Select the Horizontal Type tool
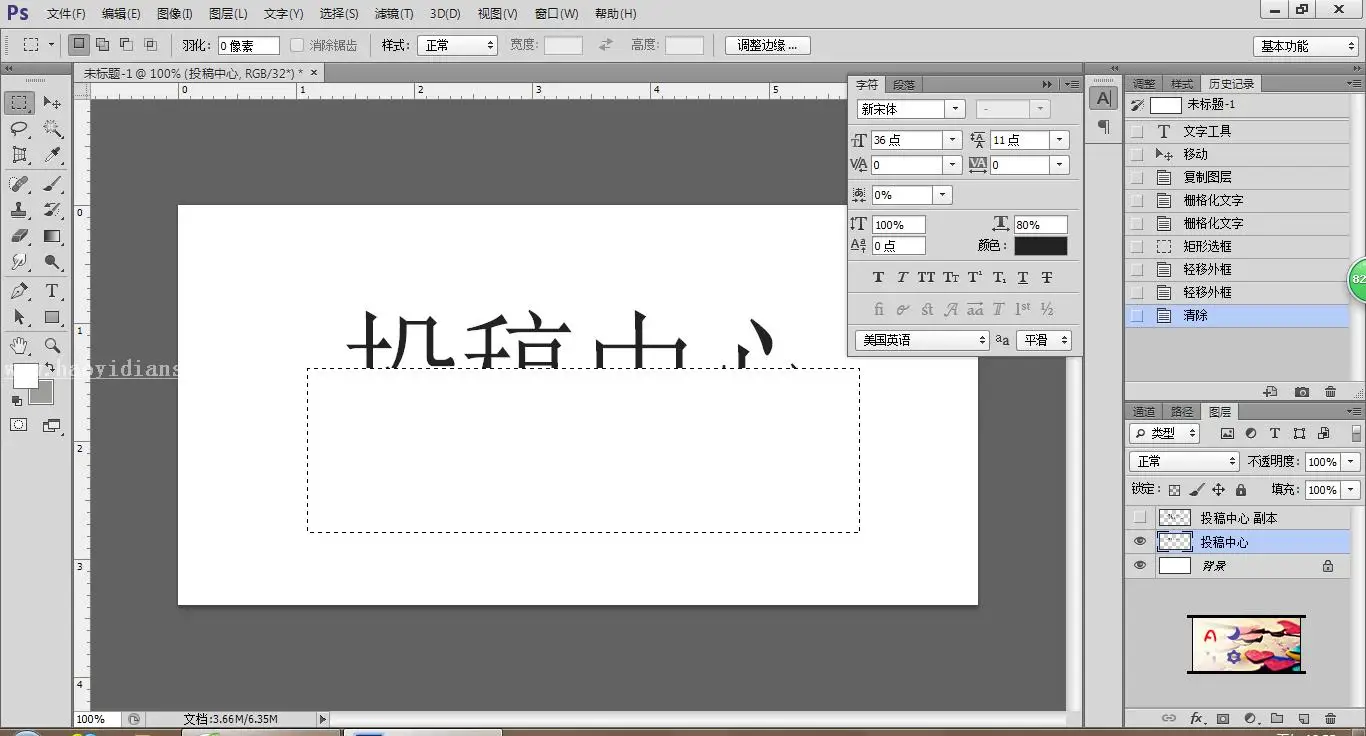This screenshot has width=1366, height=736. (x=52, y=291)
